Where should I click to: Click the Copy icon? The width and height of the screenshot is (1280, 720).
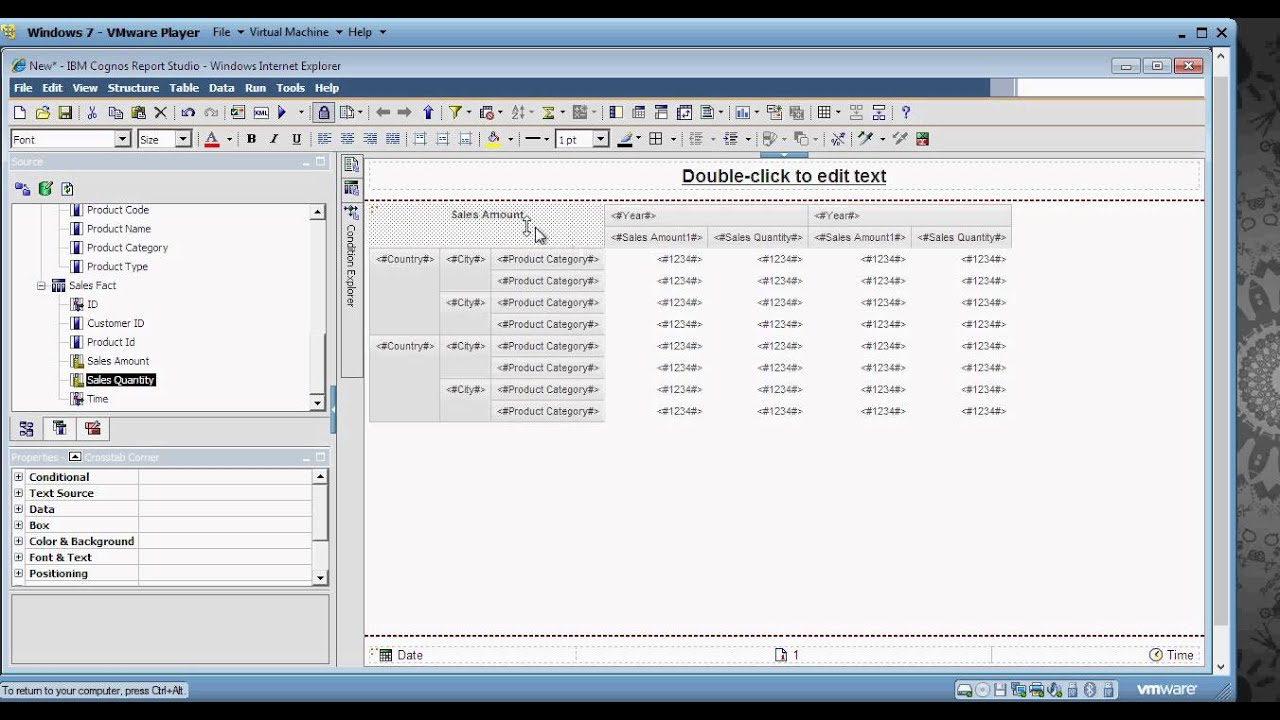click(x=115, y=113)
